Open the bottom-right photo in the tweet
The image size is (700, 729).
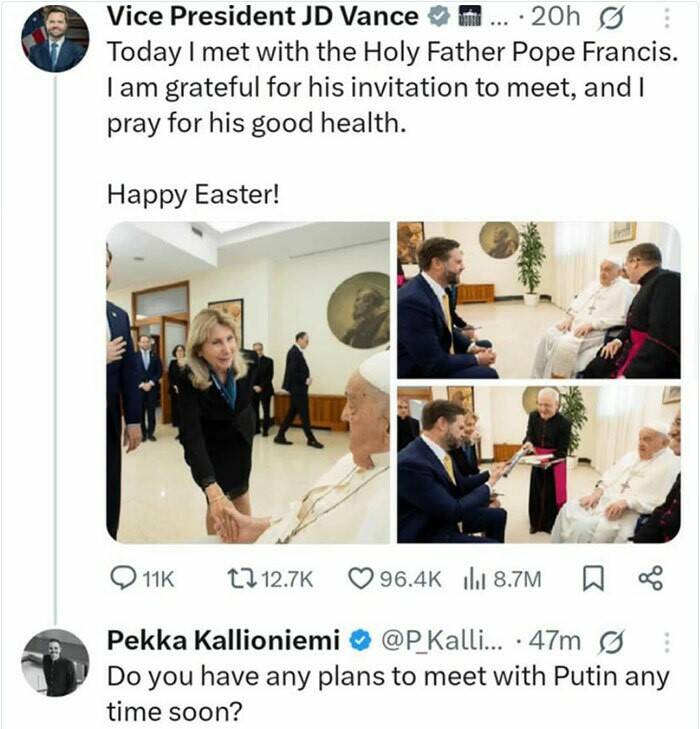[x=538, y=464]
